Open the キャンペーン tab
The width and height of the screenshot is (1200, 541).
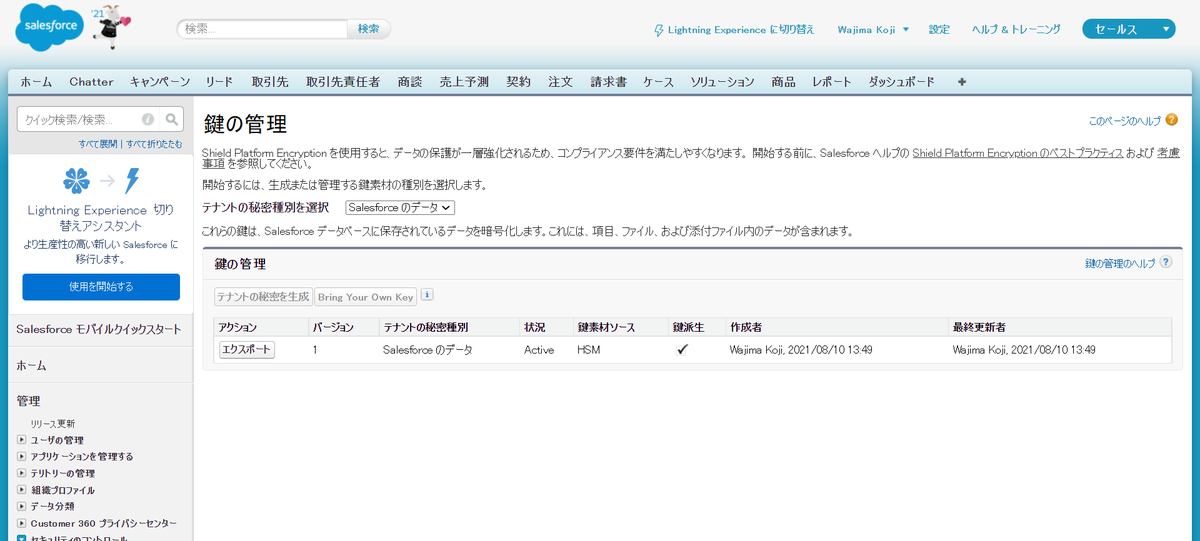point(160,82)
